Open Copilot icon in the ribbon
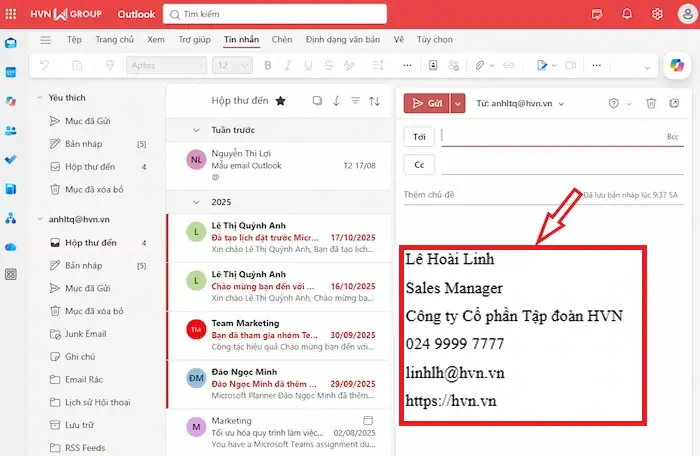 [x=677, y=66]
